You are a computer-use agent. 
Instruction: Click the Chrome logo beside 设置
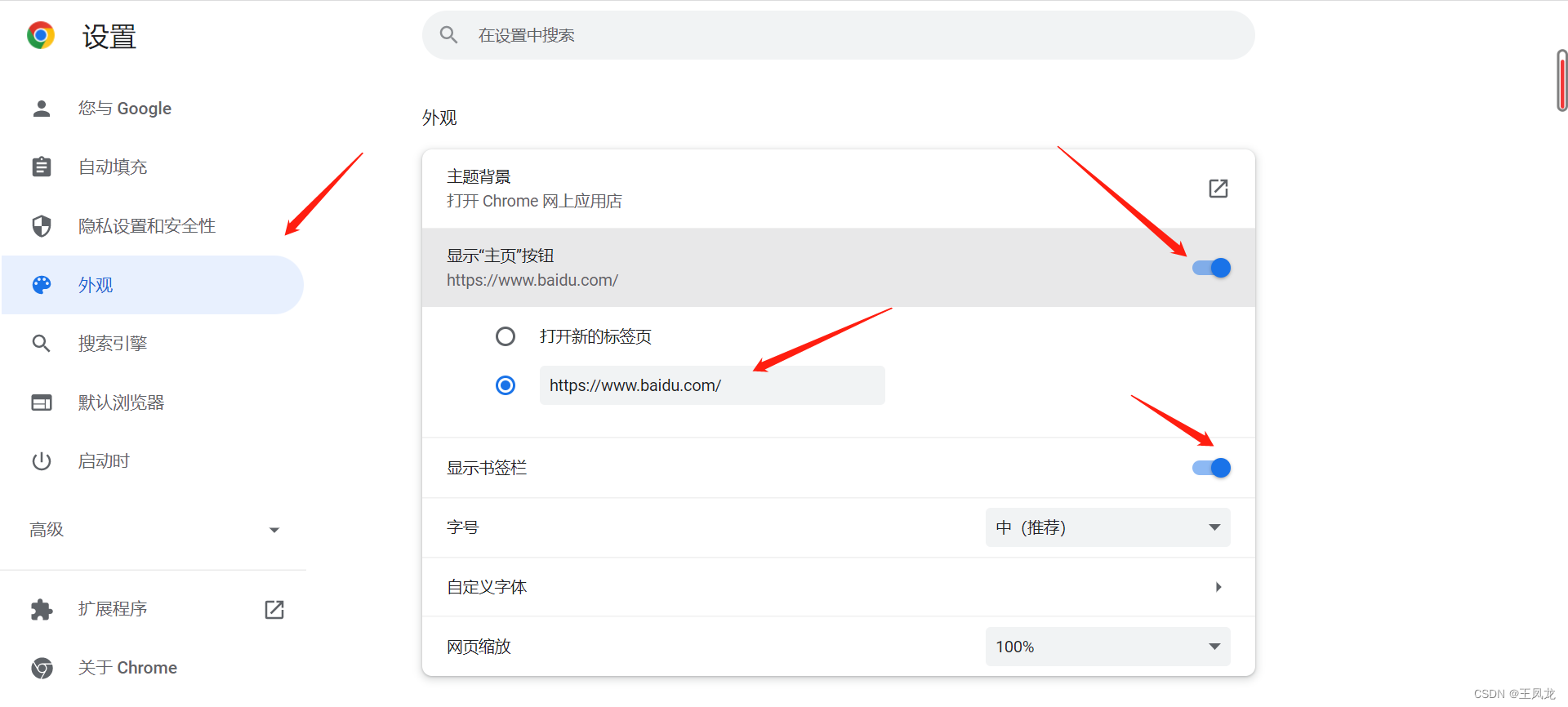(x=41, y=35)
